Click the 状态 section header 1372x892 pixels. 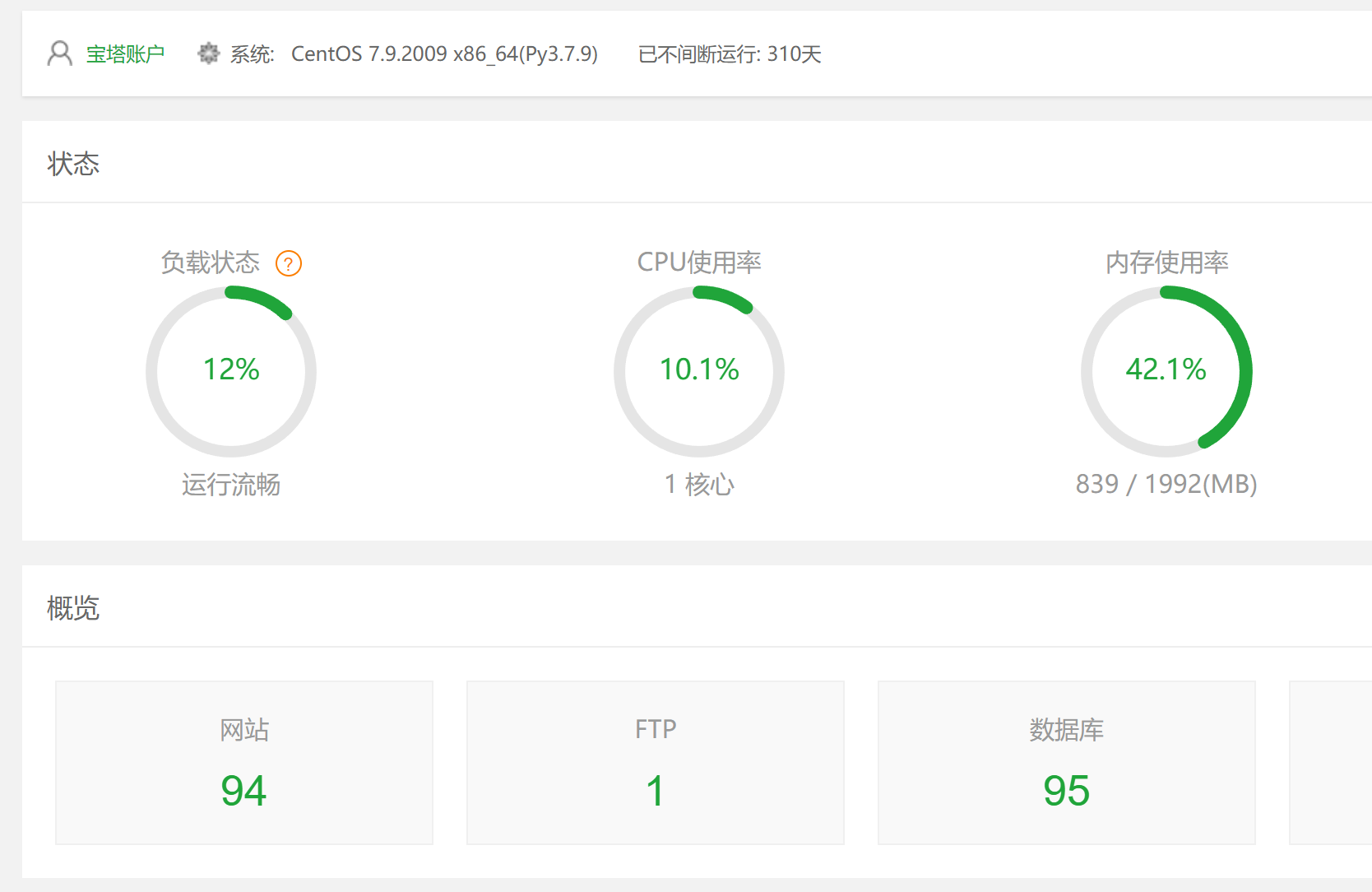(73, 164)
